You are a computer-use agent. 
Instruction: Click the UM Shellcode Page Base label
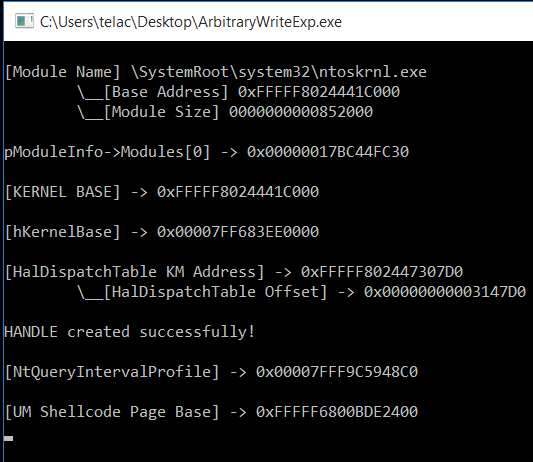[x=112, y=412]
